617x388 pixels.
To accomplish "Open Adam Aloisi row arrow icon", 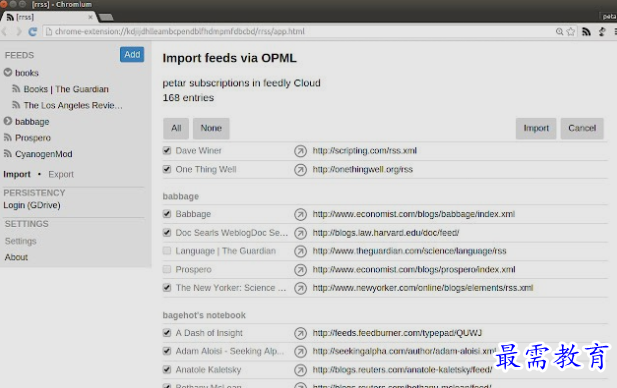I will point(300,351).
